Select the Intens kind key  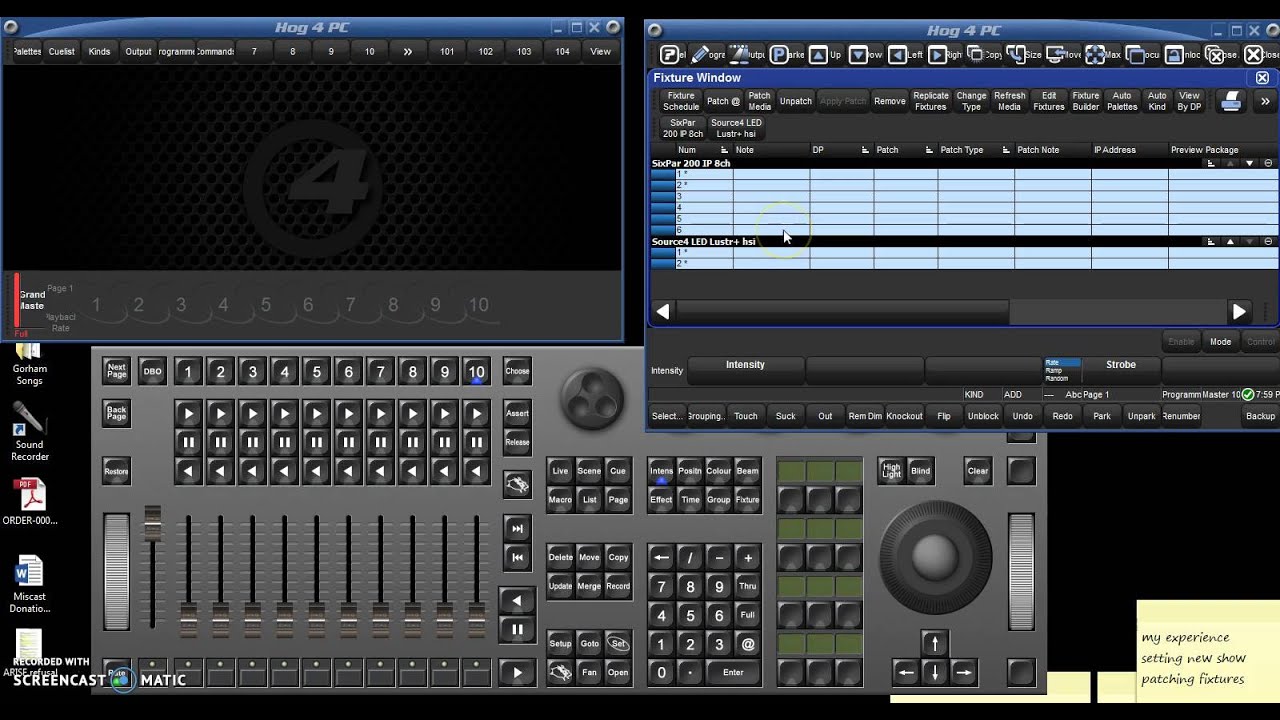click(661, 471)
